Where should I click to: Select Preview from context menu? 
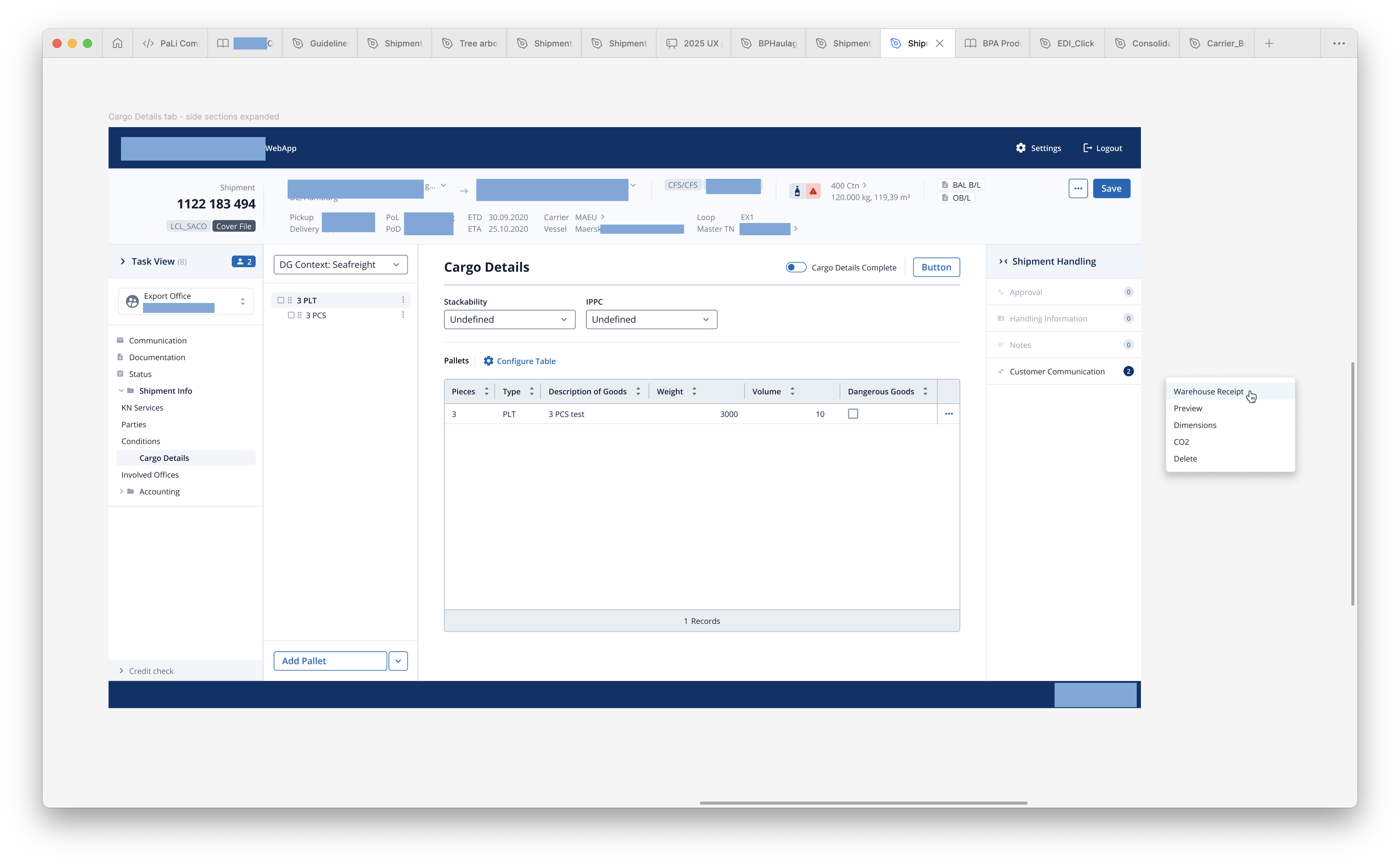pos(1230,408)
